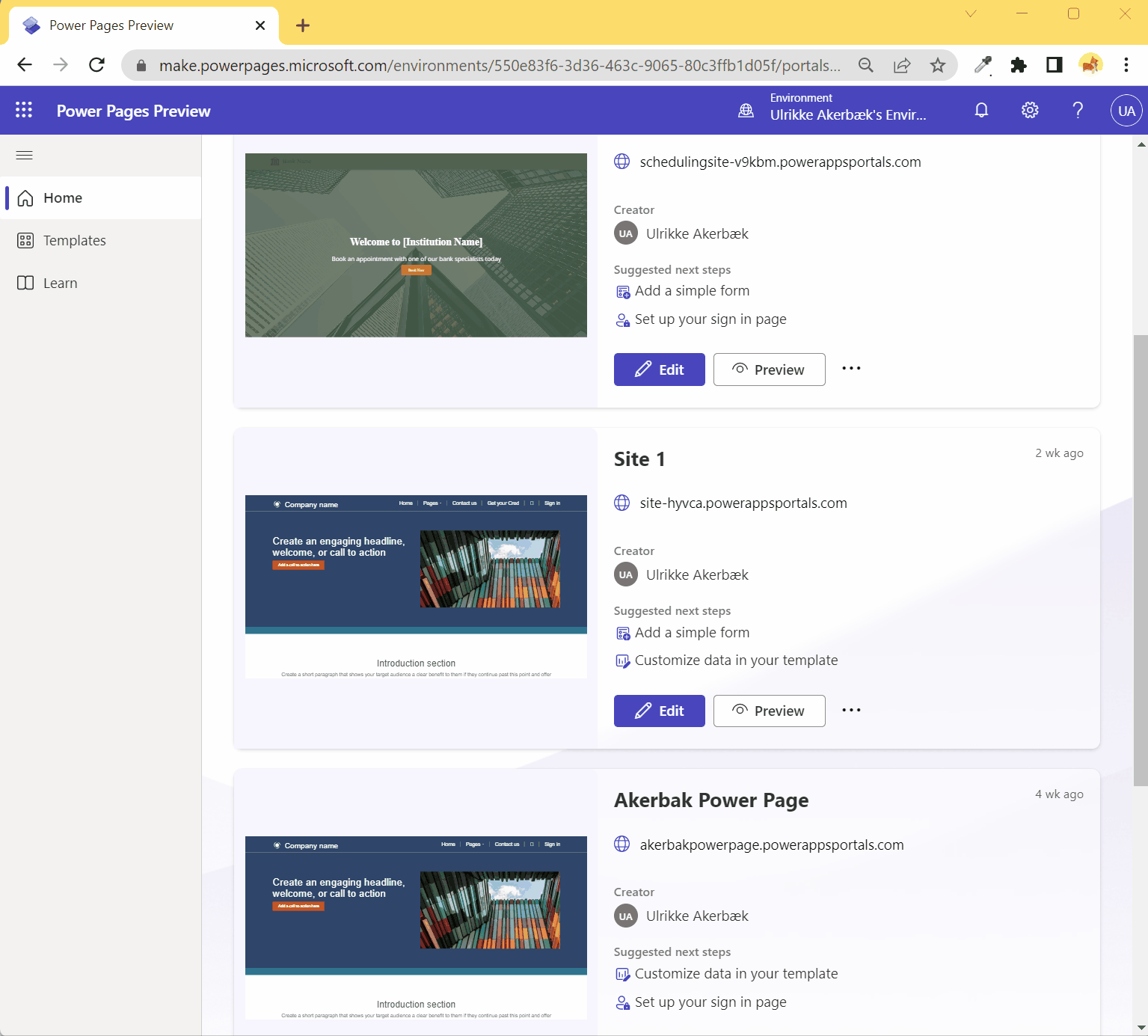Image resolution: width=1148 pixels, height=1036 pixels.
Task: Edit Site 1
Action: [660, 711]
